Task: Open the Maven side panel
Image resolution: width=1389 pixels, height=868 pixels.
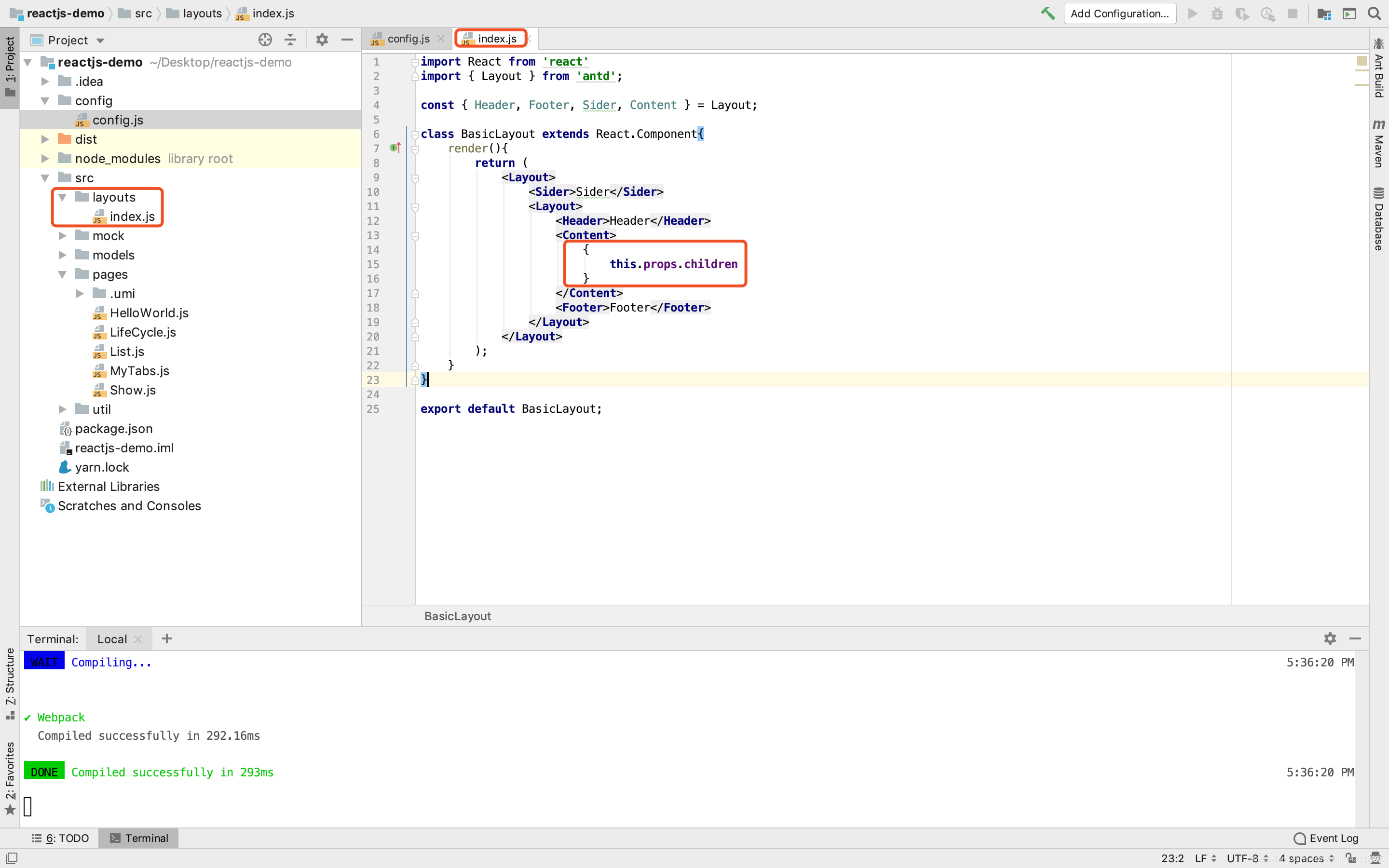Action: click(x=1379, y=144)
